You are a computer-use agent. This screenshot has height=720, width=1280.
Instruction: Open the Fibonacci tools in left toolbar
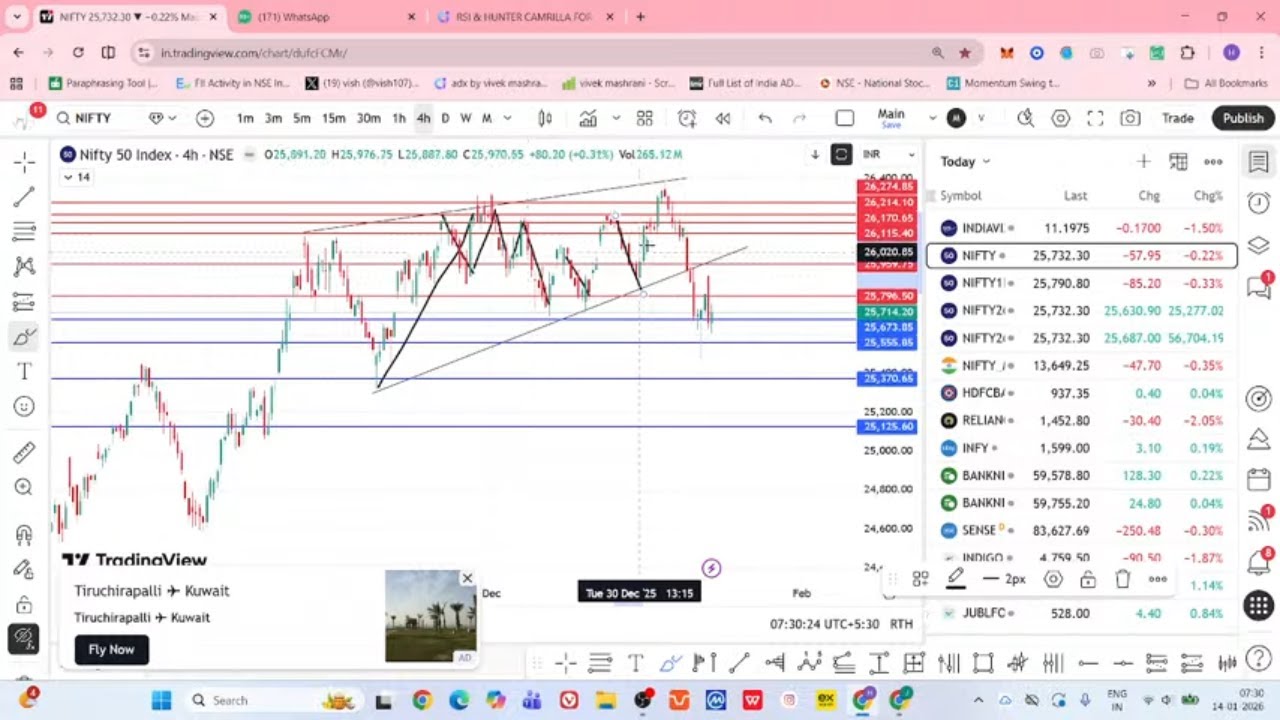[24, 231]
